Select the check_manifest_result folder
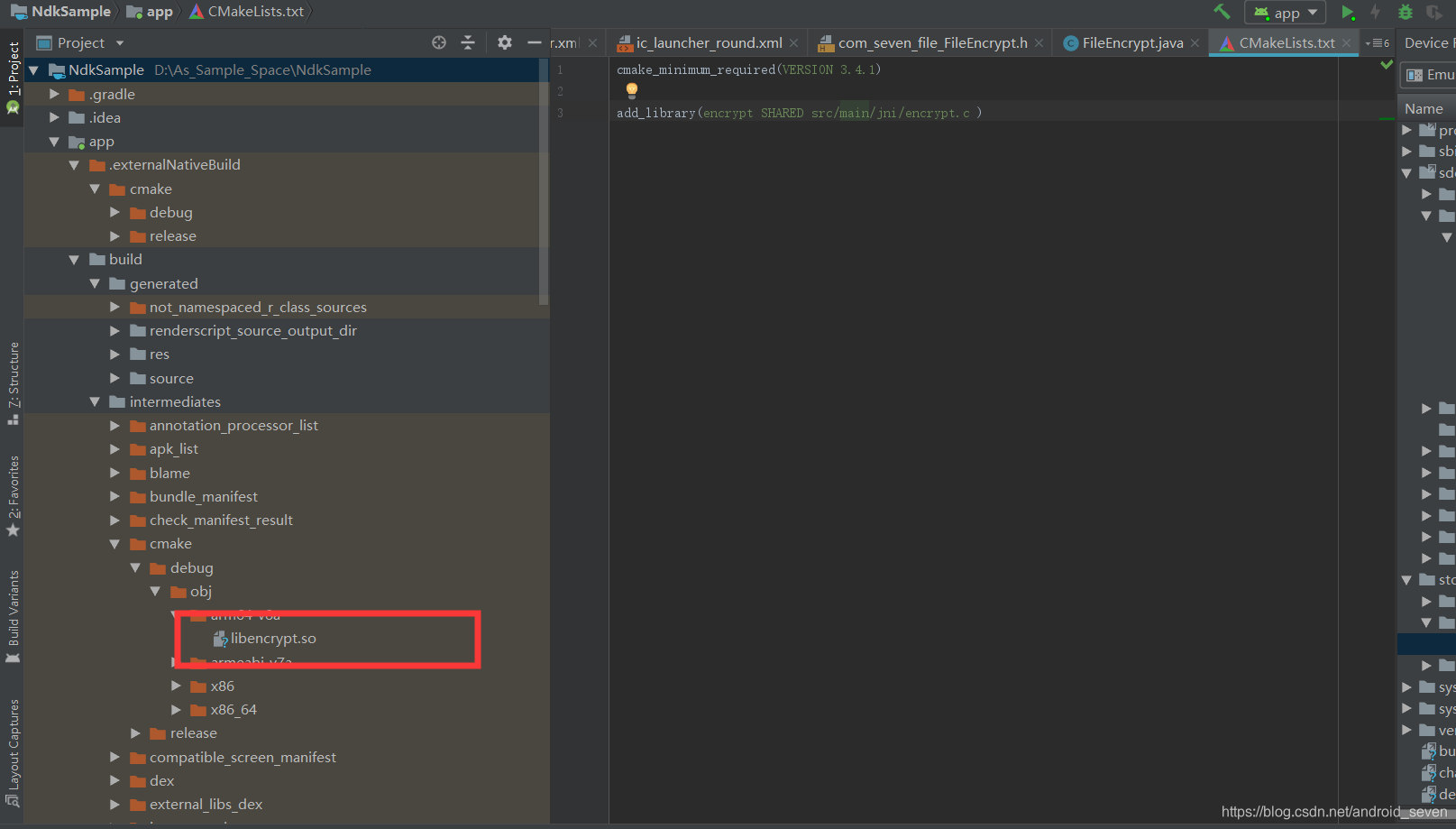The height and width of the screenshot is (829, 1456). 221,520
